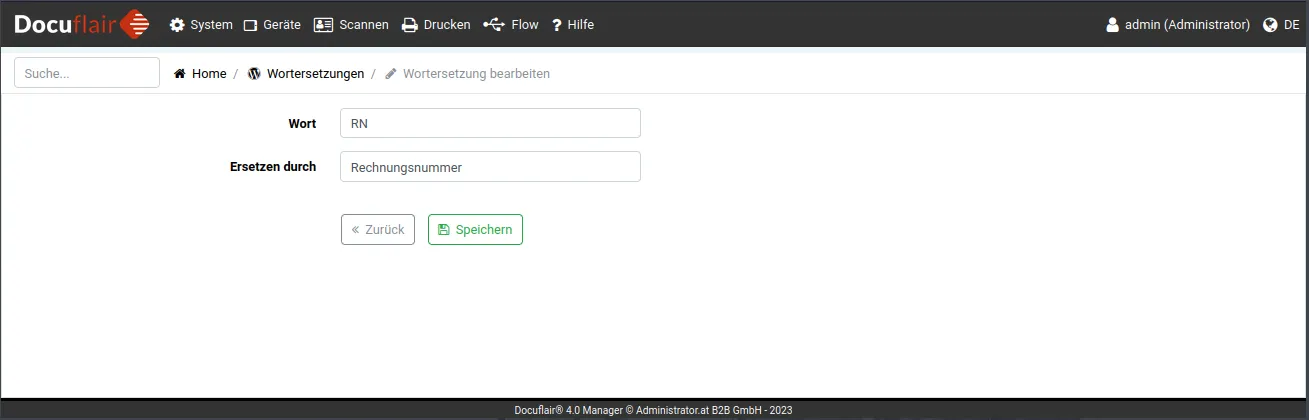Click the Docuflair logo
This screenshot has width=1309, height=420.
click(82, 24)
